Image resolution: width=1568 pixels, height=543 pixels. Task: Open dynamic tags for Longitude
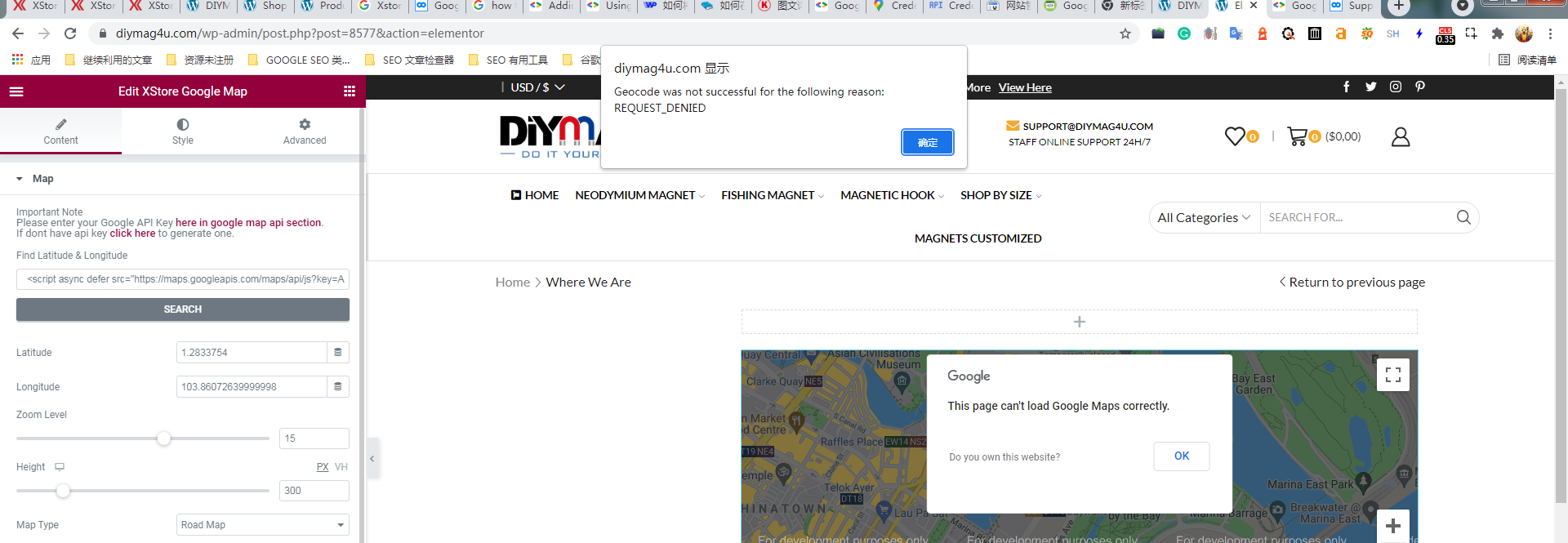338,387
